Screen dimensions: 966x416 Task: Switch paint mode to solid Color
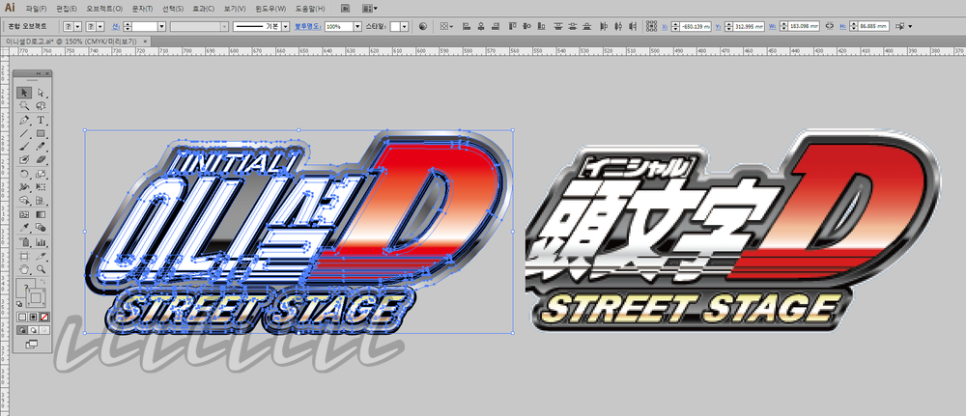pyautogui.click(x=22, y=316)
